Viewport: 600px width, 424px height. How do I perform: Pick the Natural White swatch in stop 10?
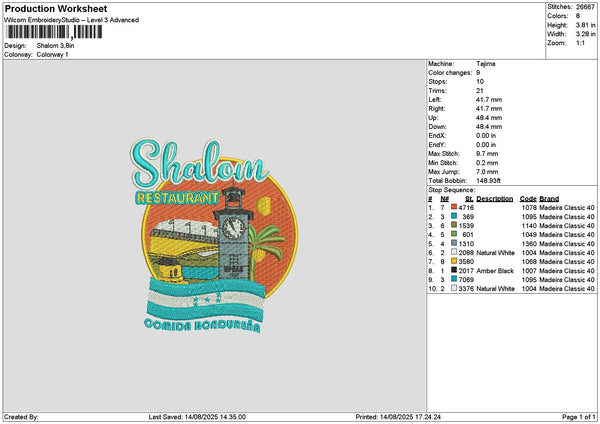click(455, 288)
